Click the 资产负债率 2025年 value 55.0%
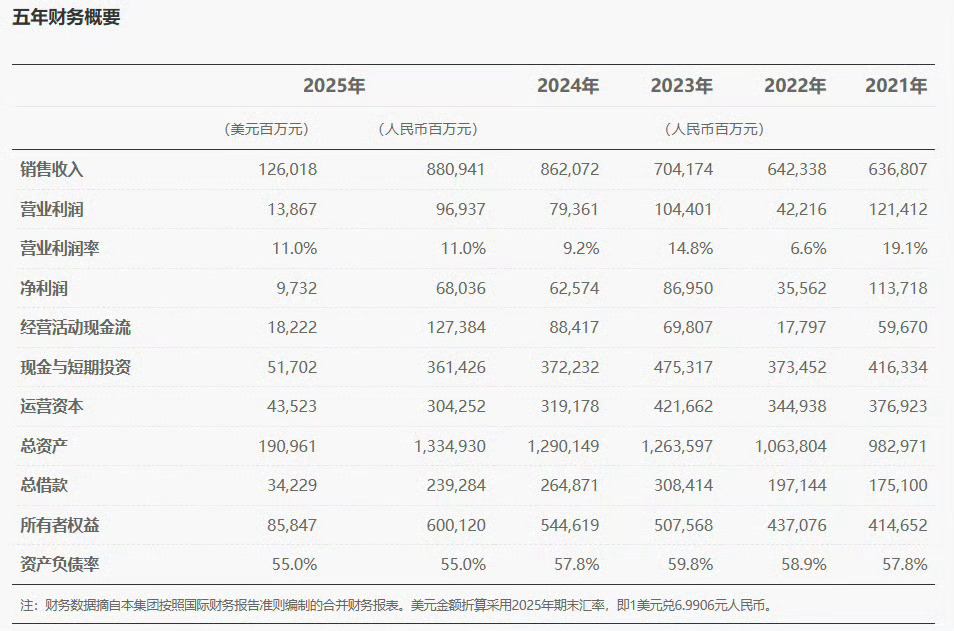This screenshot has height=631, width=954. (296, 564)
